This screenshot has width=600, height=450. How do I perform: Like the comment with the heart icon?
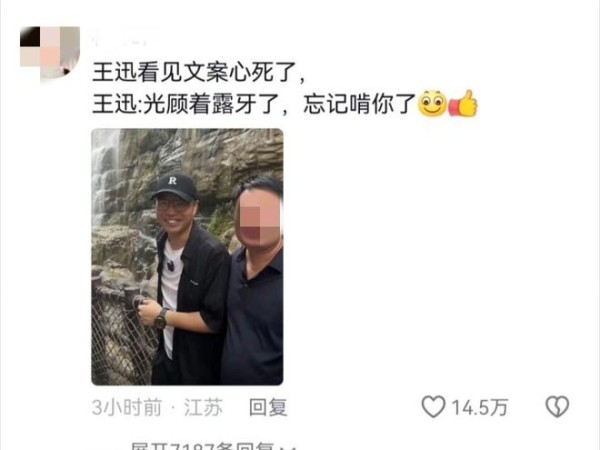click(433, 406)
